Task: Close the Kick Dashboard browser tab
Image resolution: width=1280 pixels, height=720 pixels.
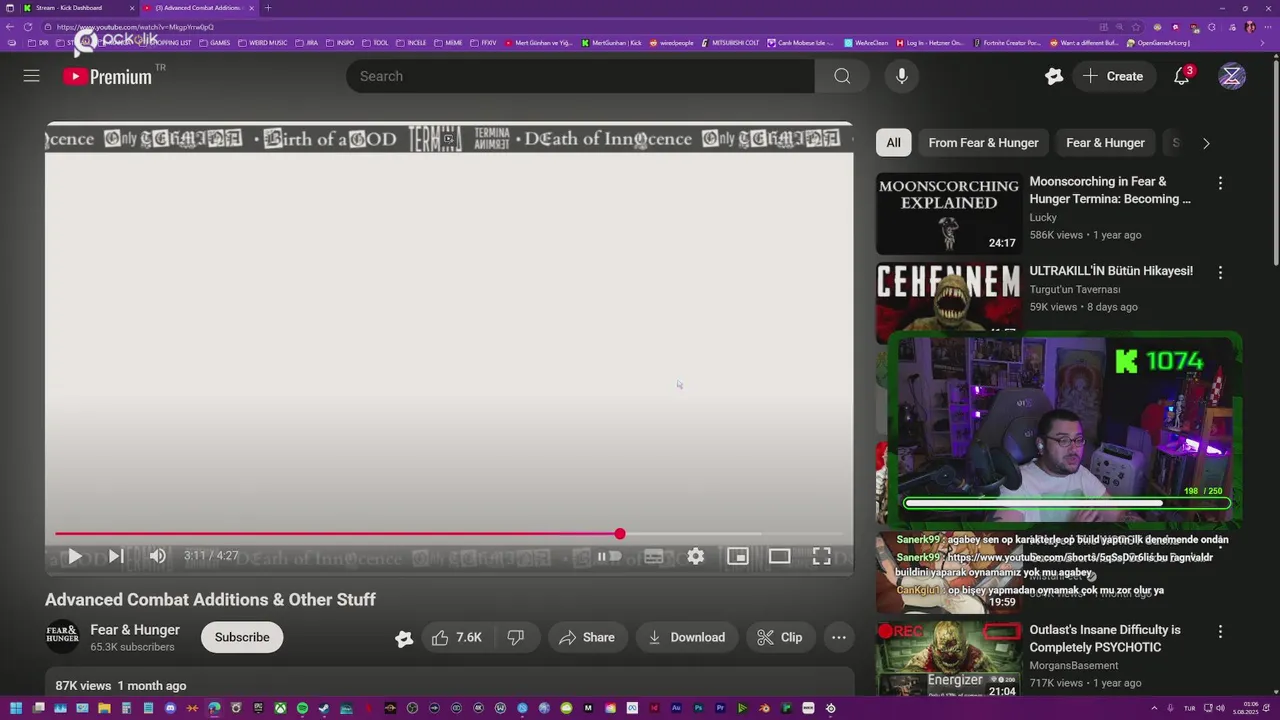Action: 132,8
